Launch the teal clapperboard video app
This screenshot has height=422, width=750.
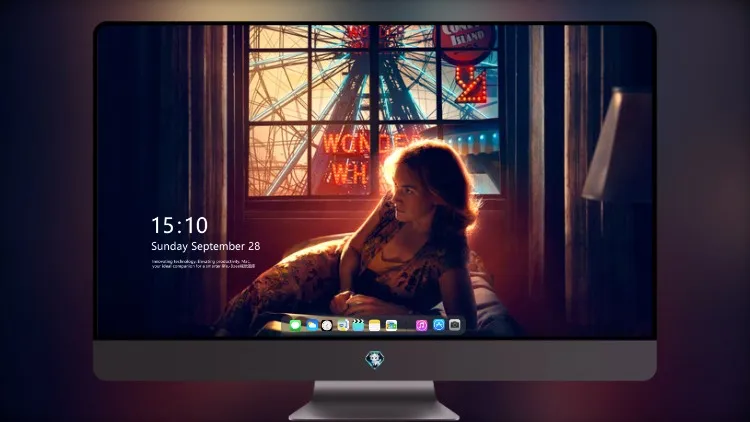[x=358, y=325]
